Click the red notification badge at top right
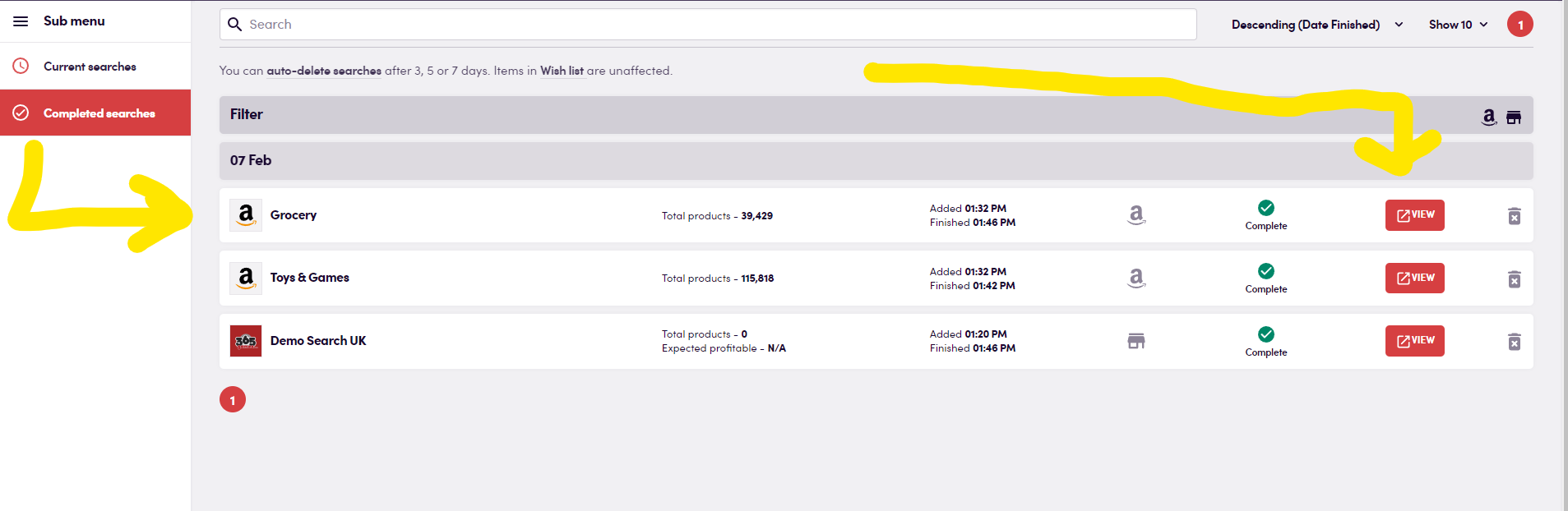The height and width of the screenshot is (511, 1568). (x=1519, y=25)
